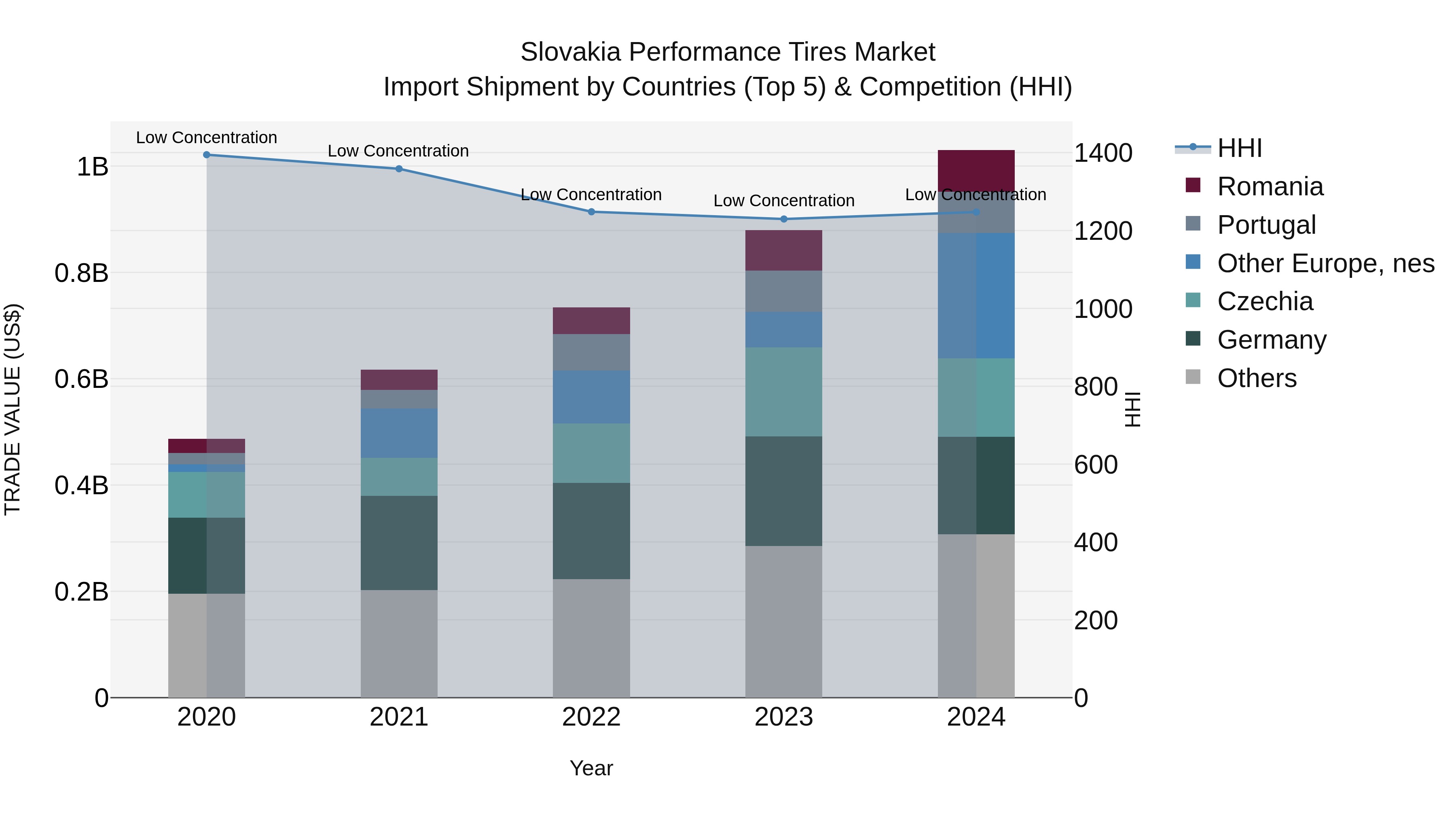Select the Portugal segment of 2022 bar
Screen dimensions: 1456x819
tap(591, 353)
